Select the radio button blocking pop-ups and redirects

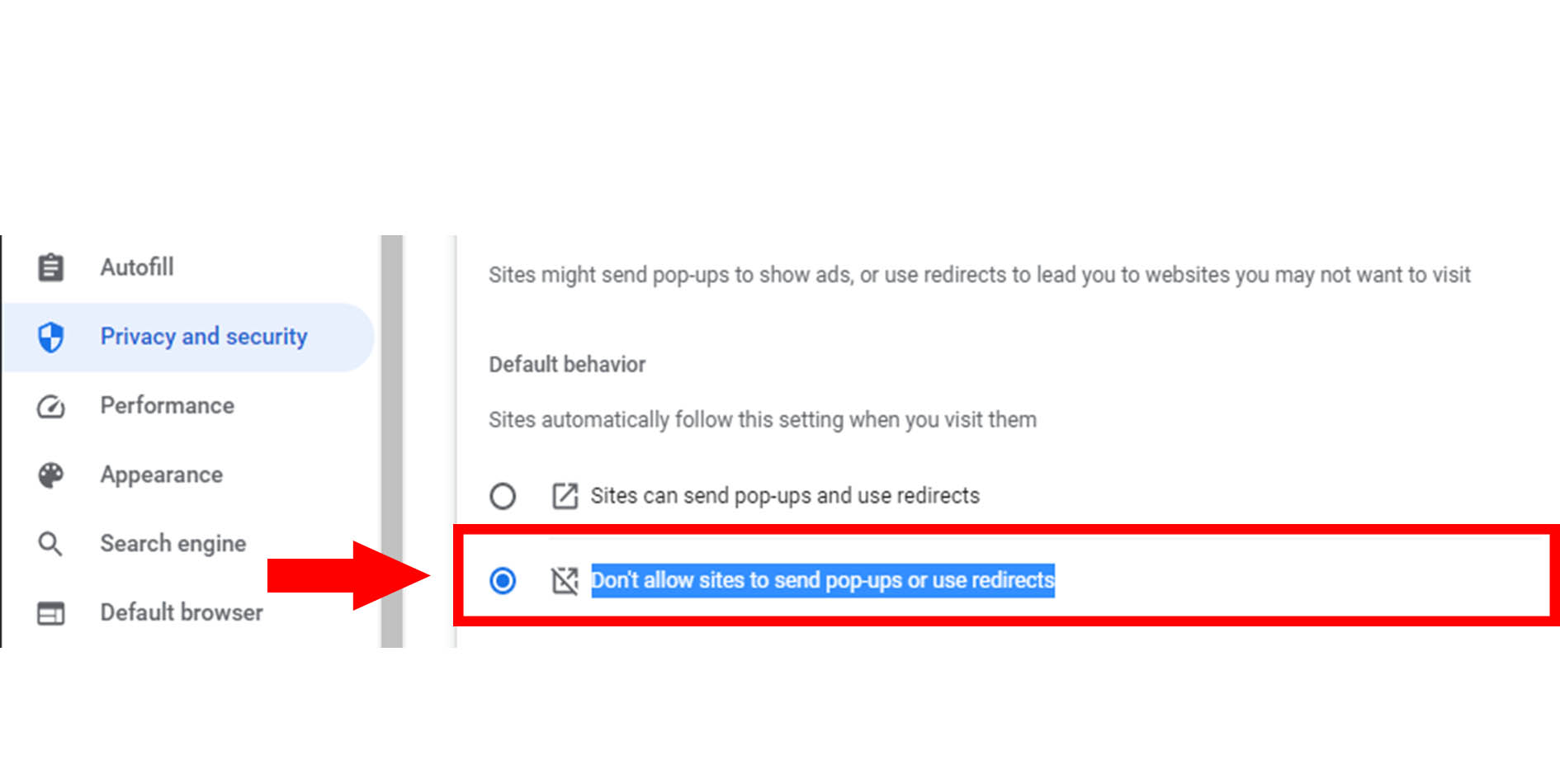503,581
